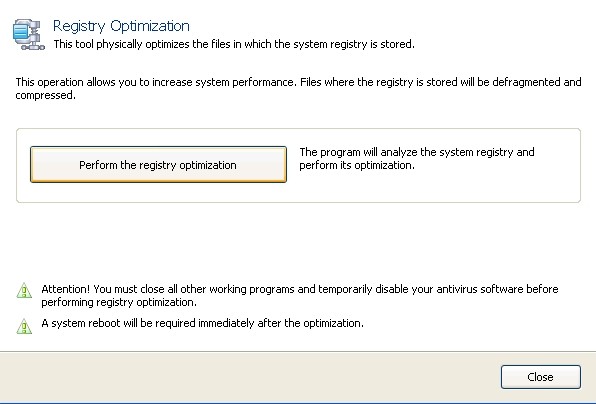The width and height of the screenshot is (596, 404).
Task: Click the "perform its optimization." text line
Action: click(357, 165)
